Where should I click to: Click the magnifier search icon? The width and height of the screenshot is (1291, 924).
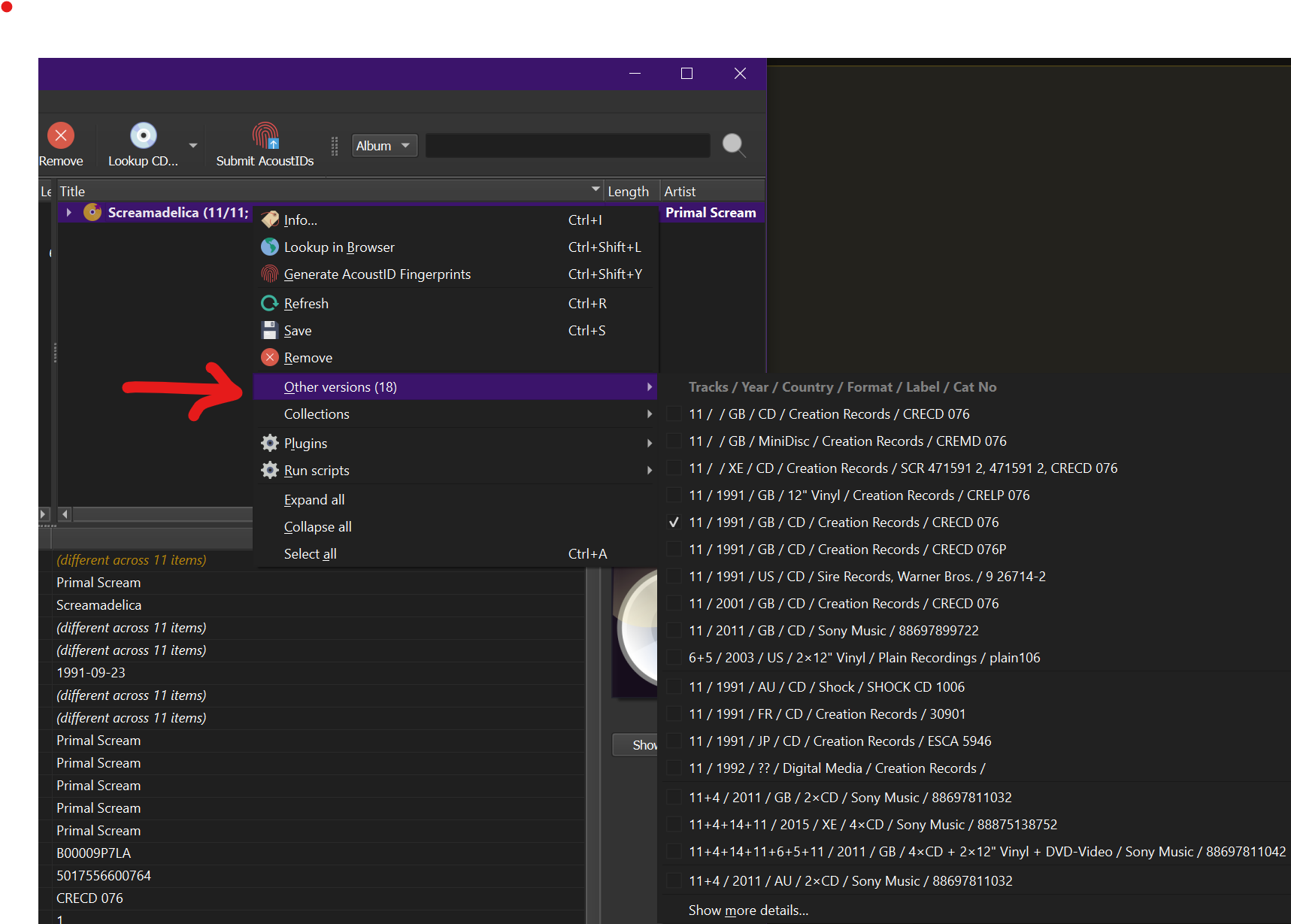(x=733, y=144)
